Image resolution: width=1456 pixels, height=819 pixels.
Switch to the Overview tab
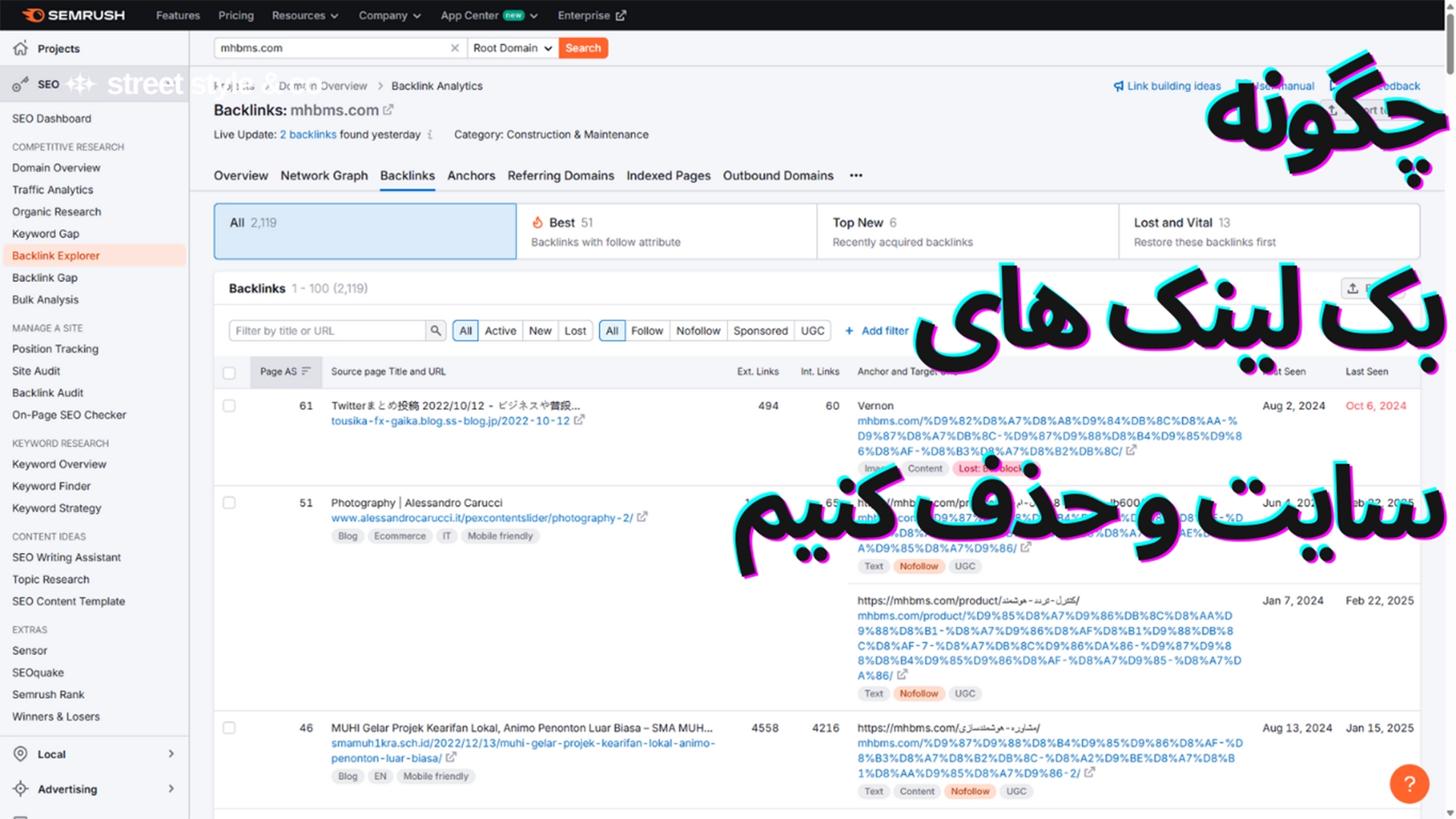pyautogui.click(x=240, y=175)
